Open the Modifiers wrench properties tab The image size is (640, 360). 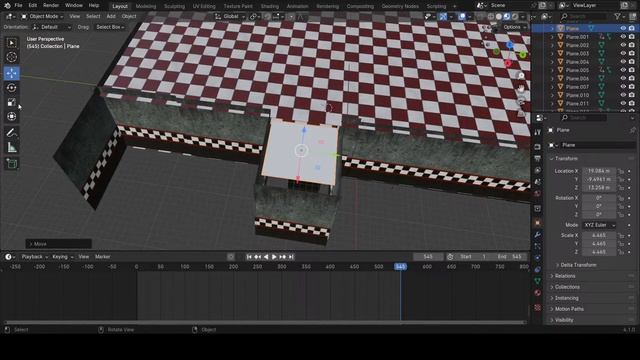pos(538,235)
